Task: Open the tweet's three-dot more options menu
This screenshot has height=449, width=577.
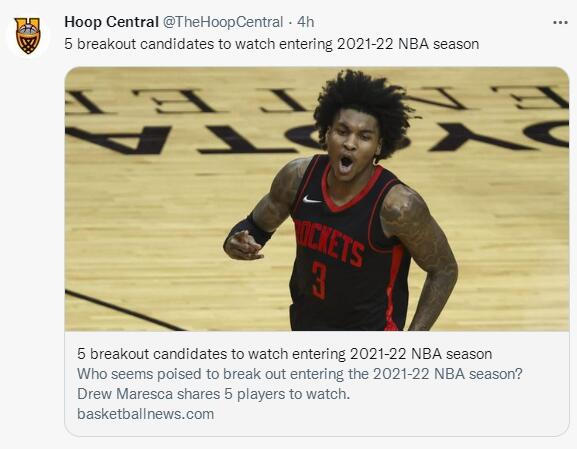Action: (x=560, y=23)
